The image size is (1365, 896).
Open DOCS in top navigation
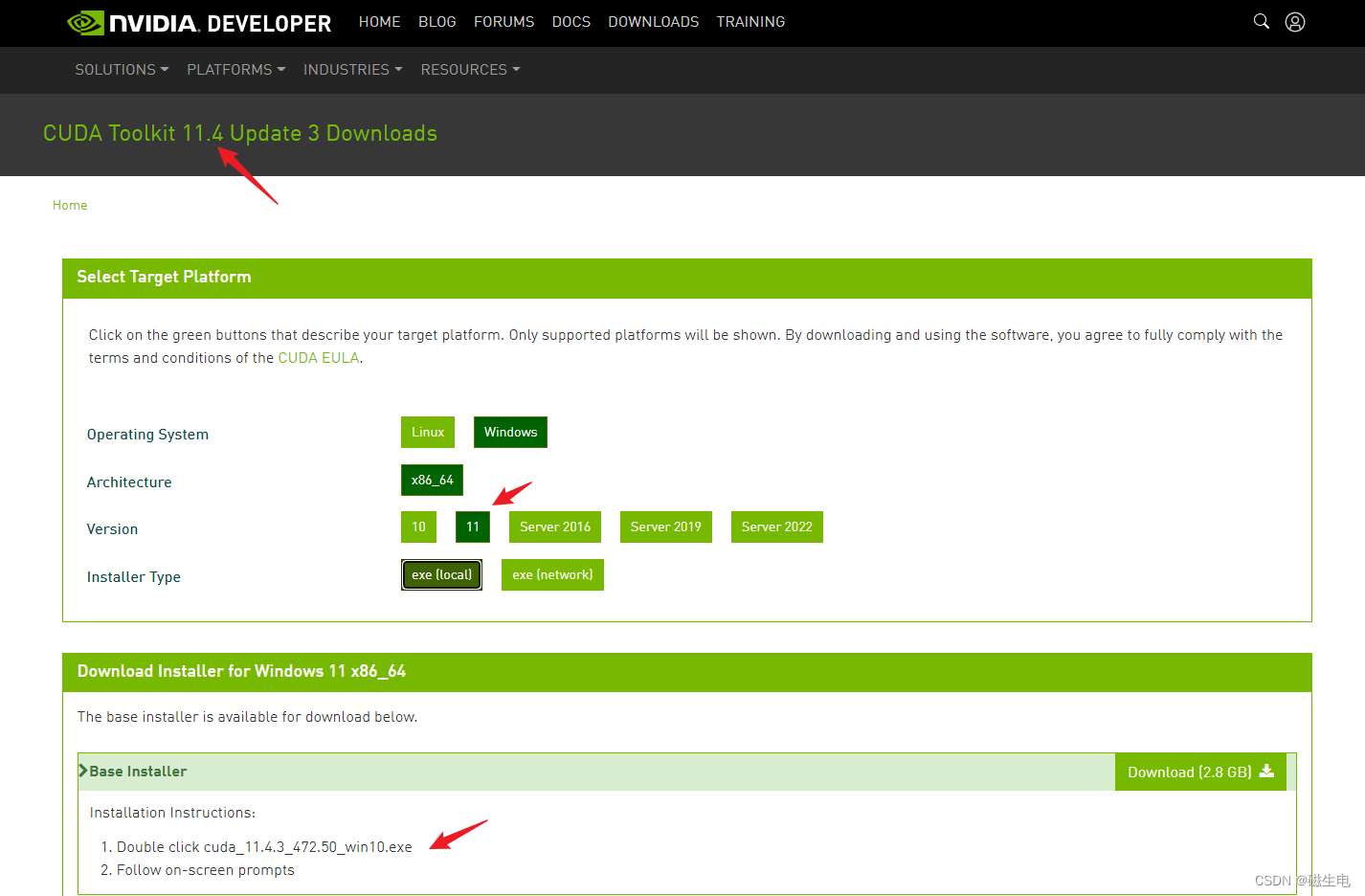click(x=571, y=22)
